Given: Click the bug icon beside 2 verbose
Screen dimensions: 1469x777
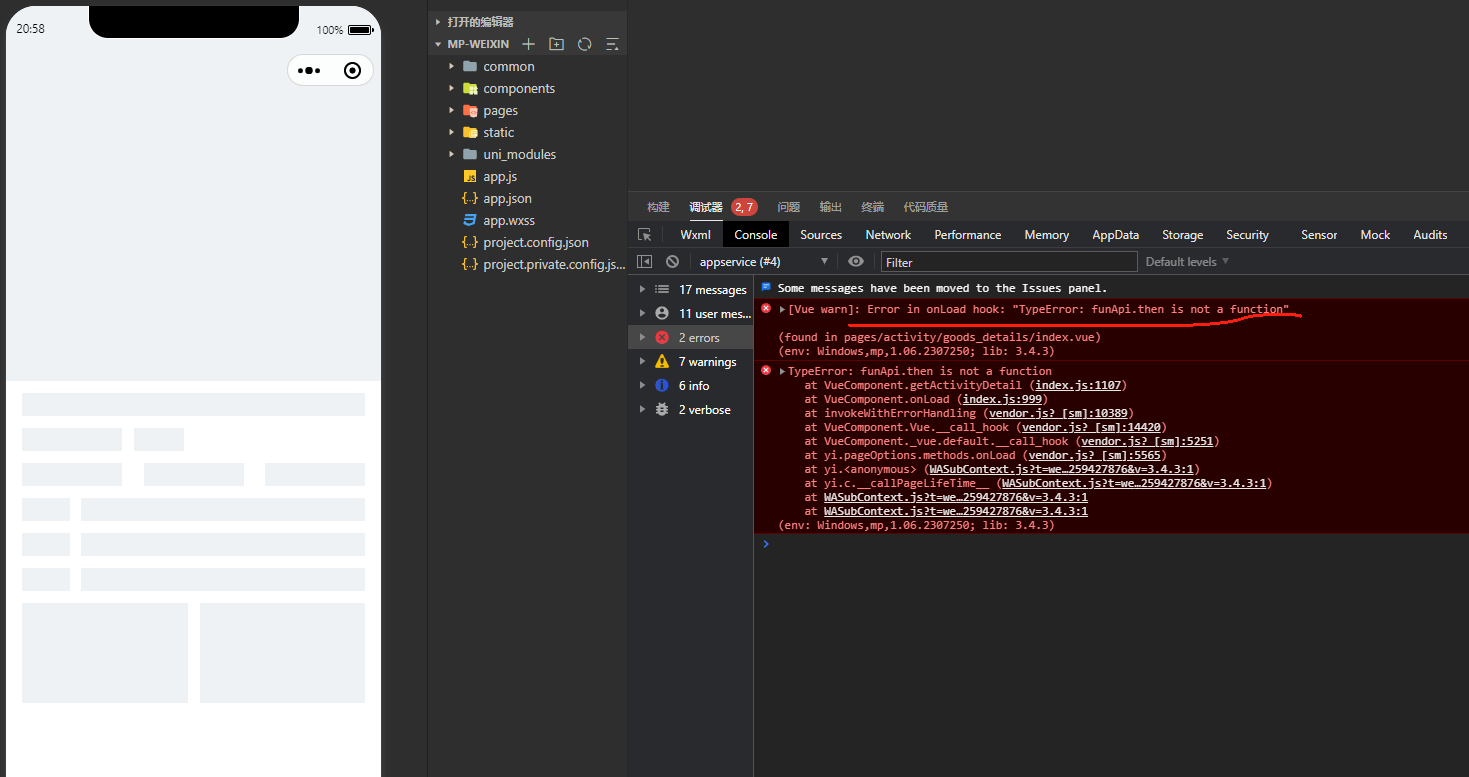Looking at the screenshot, I should tap(662, 409).
